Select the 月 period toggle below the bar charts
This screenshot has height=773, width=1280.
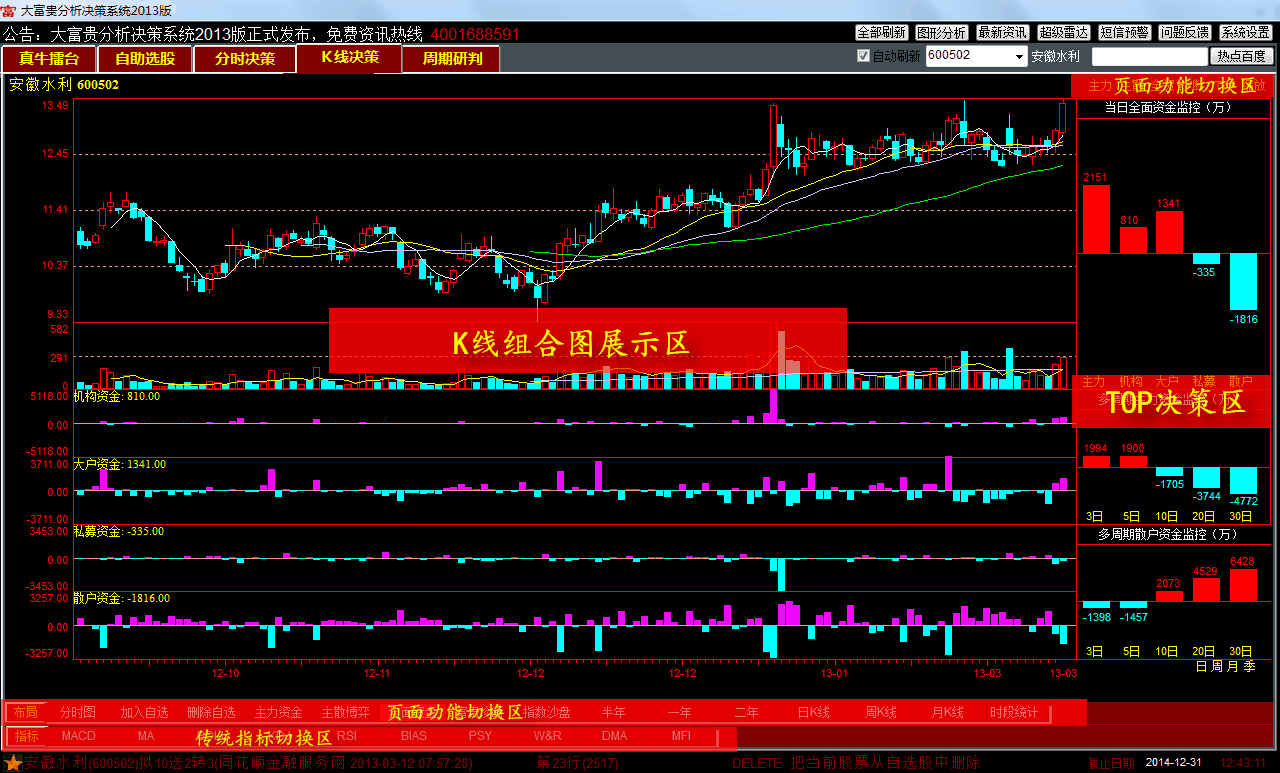[x=1233, y=667]
